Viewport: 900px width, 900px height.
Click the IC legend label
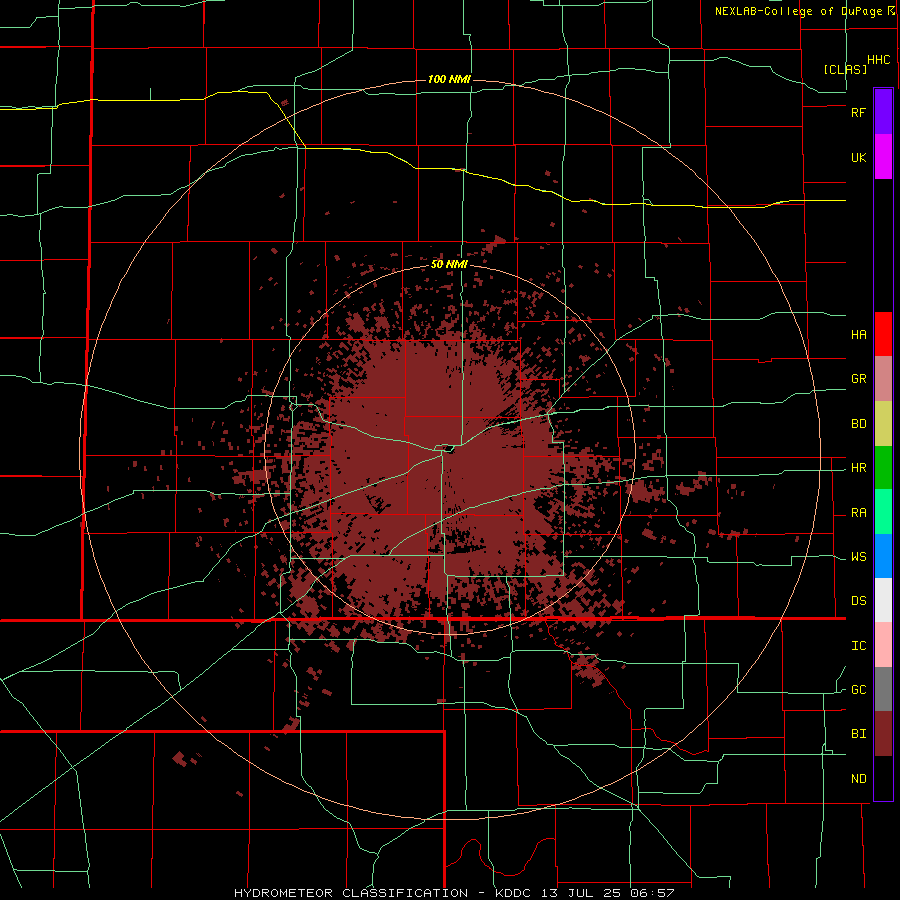coord(858,646)
